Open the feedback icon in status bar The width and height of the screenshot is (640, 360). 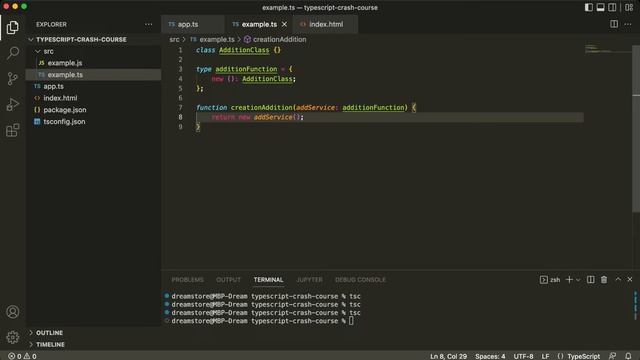click(x=613, y=356)
